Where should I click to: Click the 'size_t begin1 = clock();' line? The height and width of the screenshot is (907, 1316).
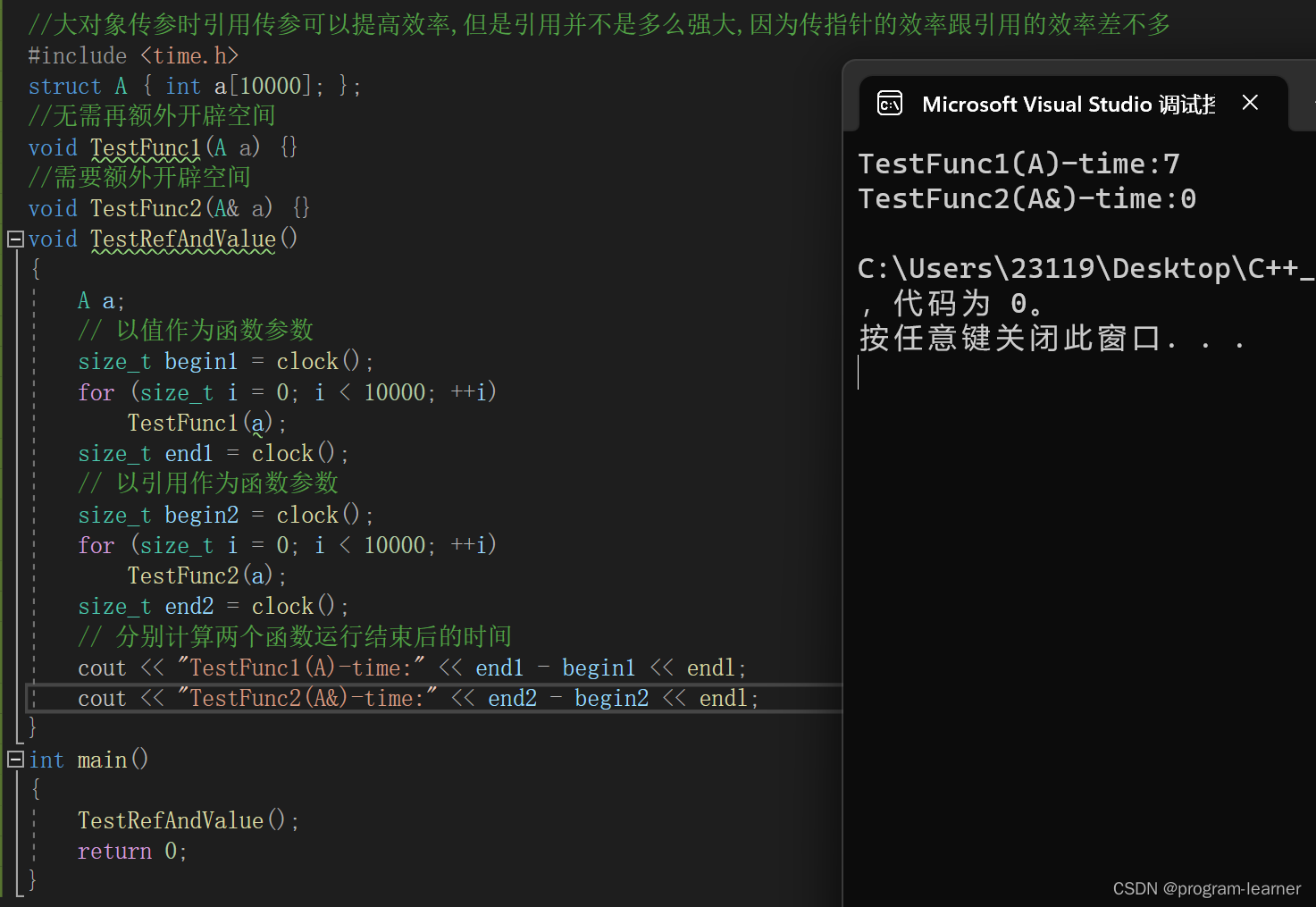pyautogui.click(x=225, y=361)
